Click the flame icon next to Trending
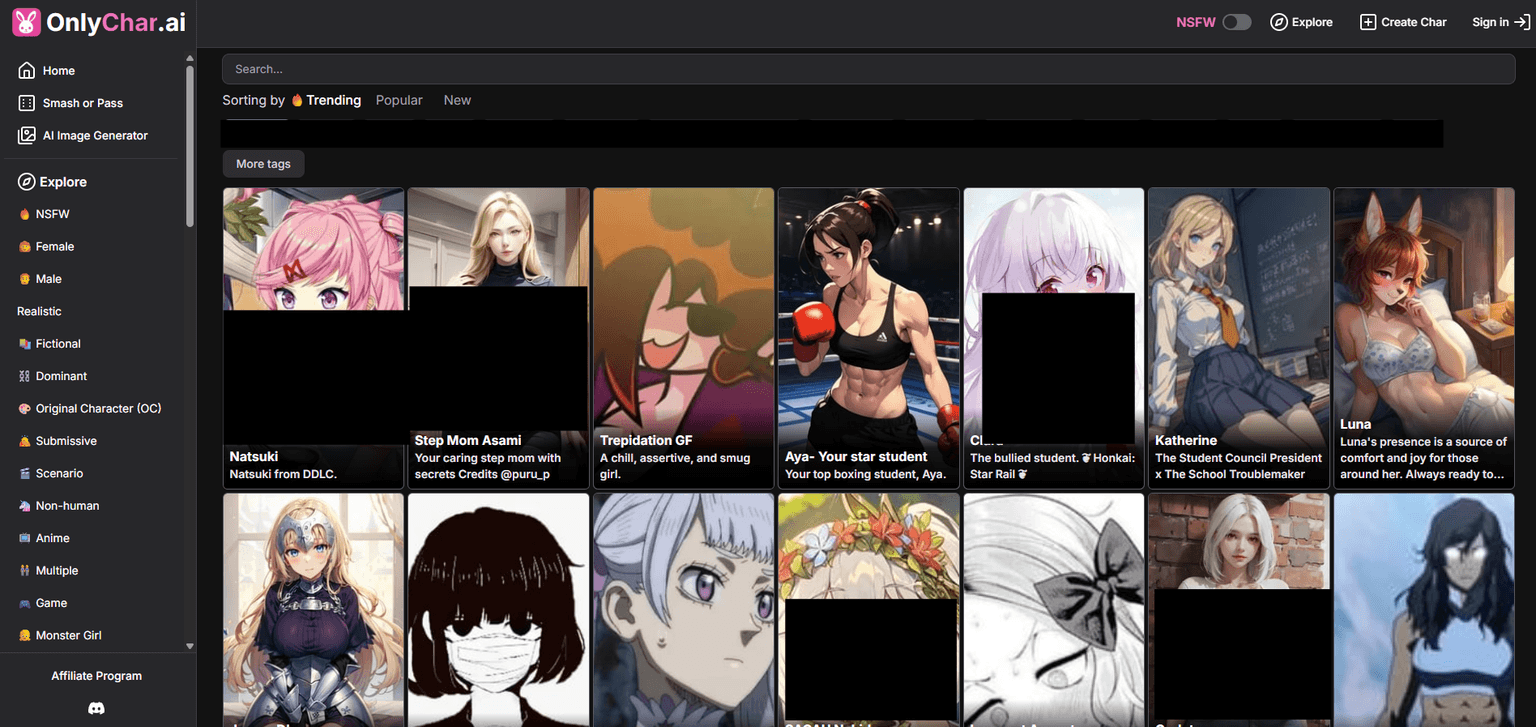This screenshot has width=1536, height=727. click(297, 100)
